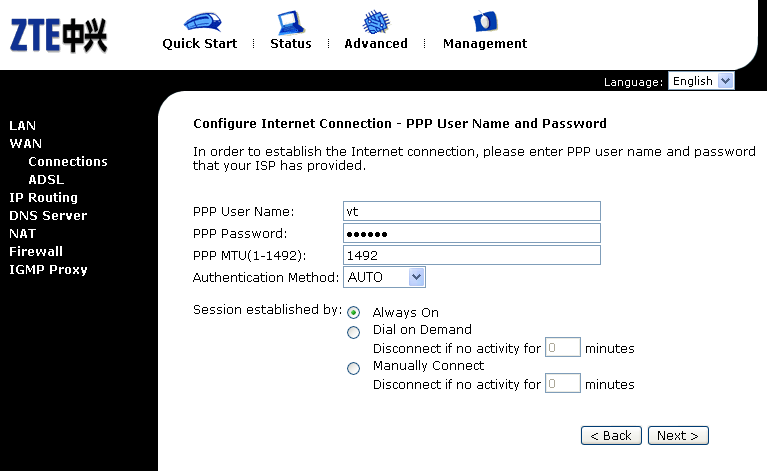
Task: Expand the Language dropdown
Action: (x=701, y=81)
